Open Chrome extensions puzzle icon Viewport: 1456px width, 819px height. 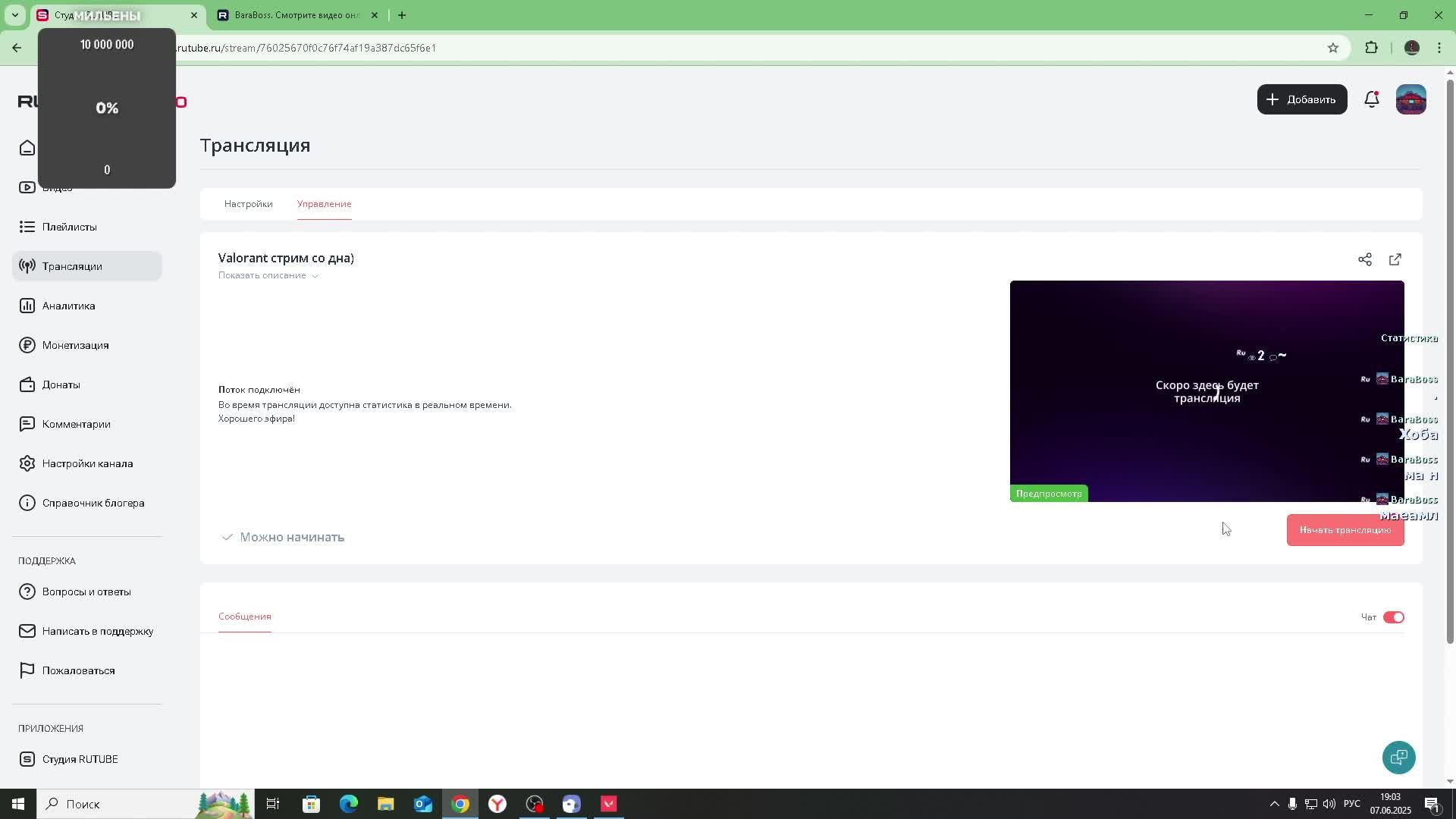coord(1372,48)
